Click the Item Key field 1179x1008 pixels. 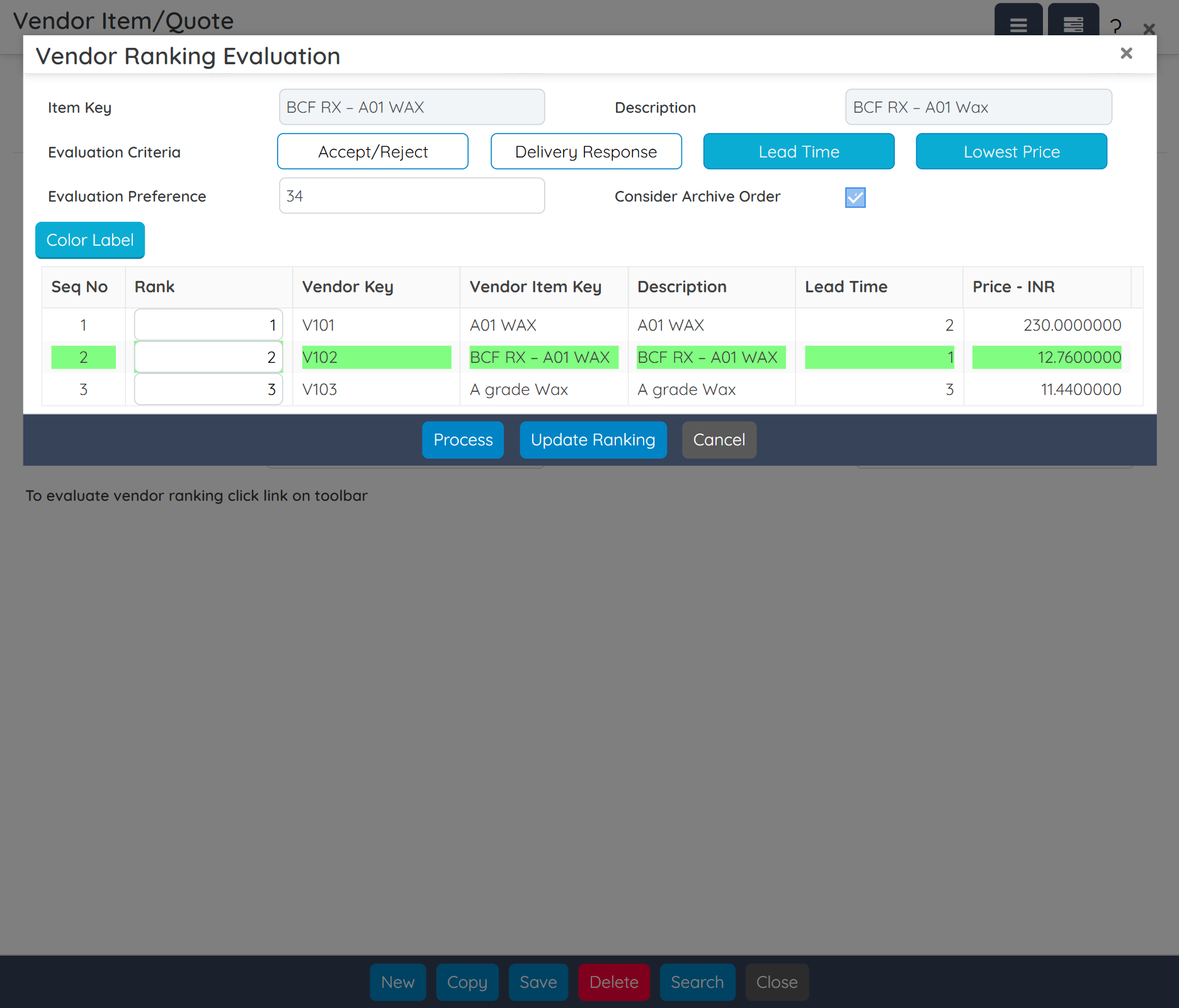[412, 107]
